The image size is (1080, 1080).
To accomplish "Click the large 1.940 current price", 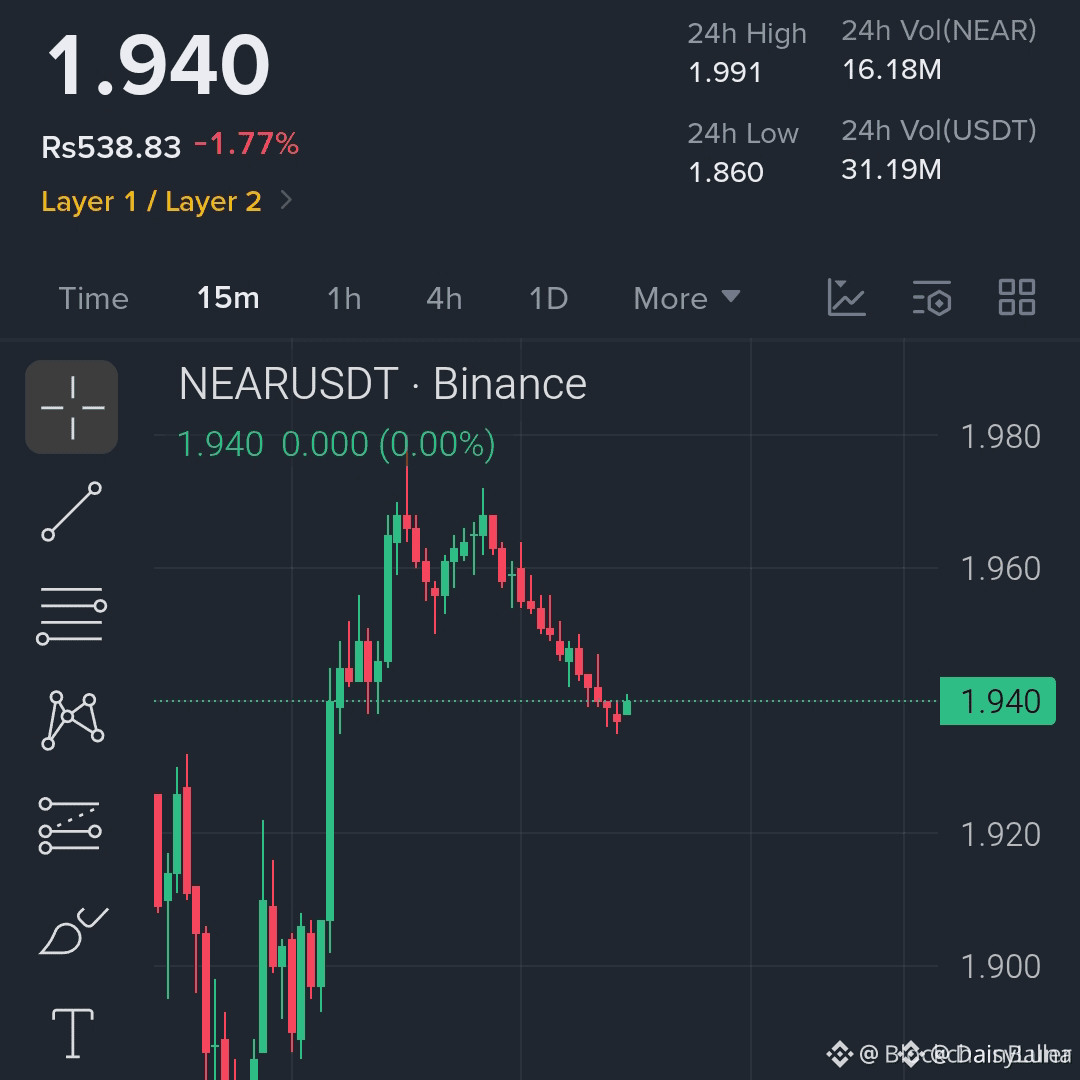I will (158, 65).
